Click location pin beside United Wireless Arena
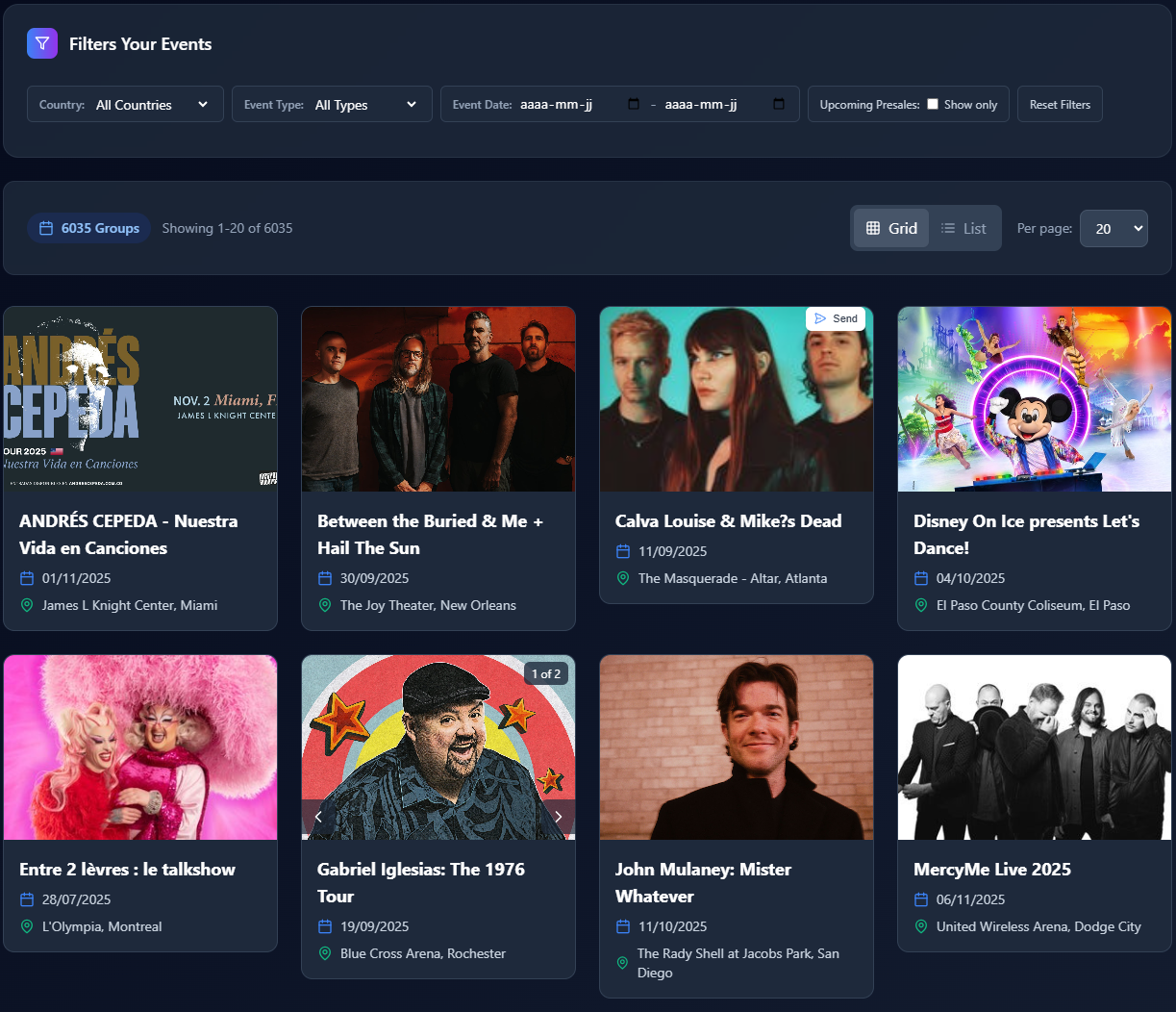1176x1012 pixels. (x=921, y=926)
